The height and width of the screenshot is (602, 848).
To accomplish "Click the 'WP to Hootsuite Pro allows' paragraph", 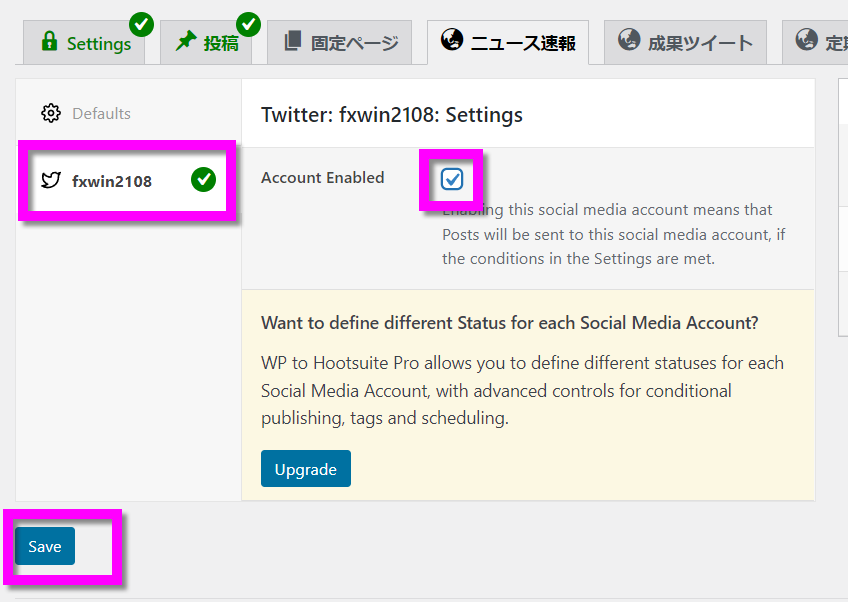I will pyautogui.click(x=522, y=391).
